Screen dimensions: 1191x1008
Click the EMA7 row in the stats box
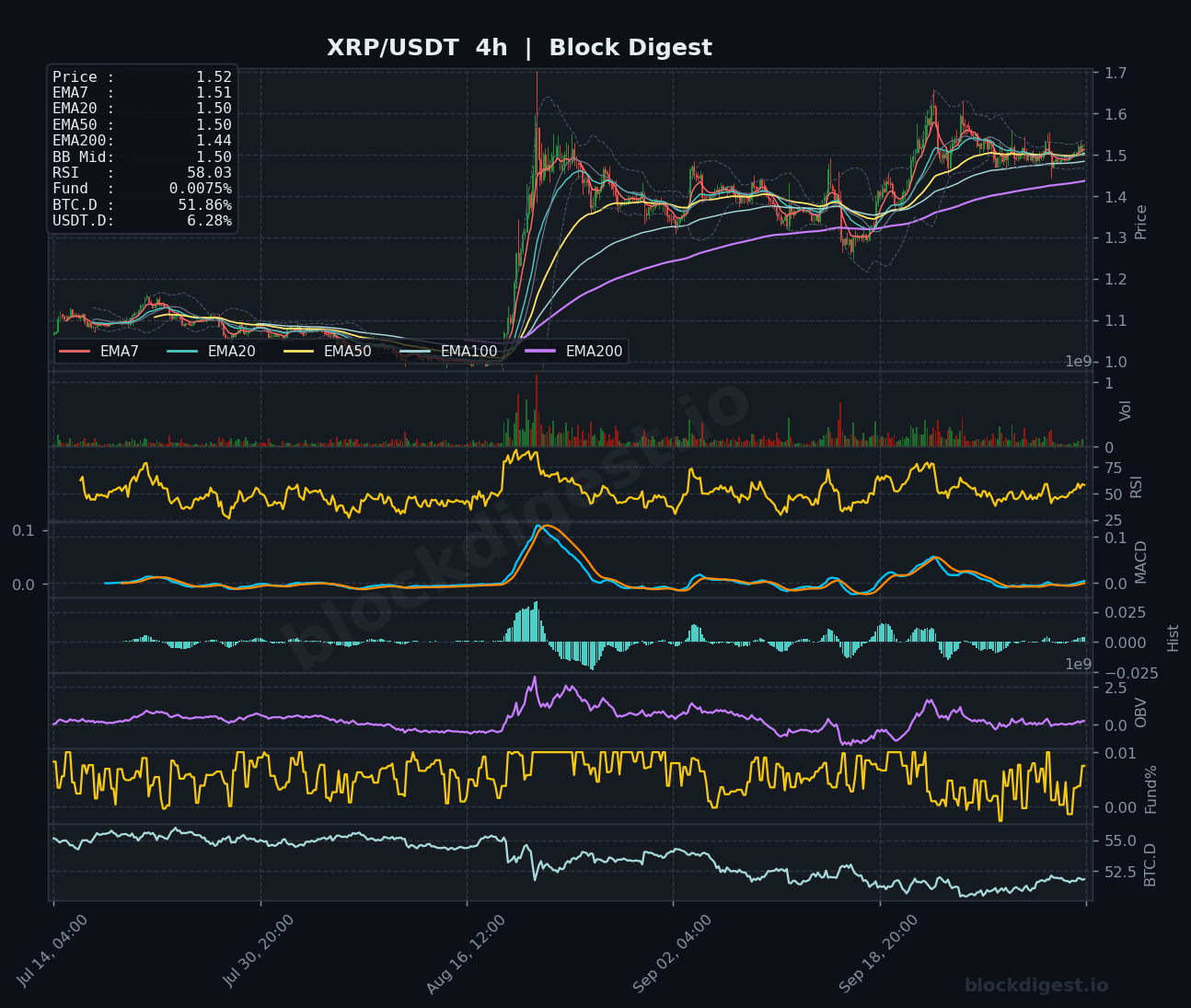142,93
